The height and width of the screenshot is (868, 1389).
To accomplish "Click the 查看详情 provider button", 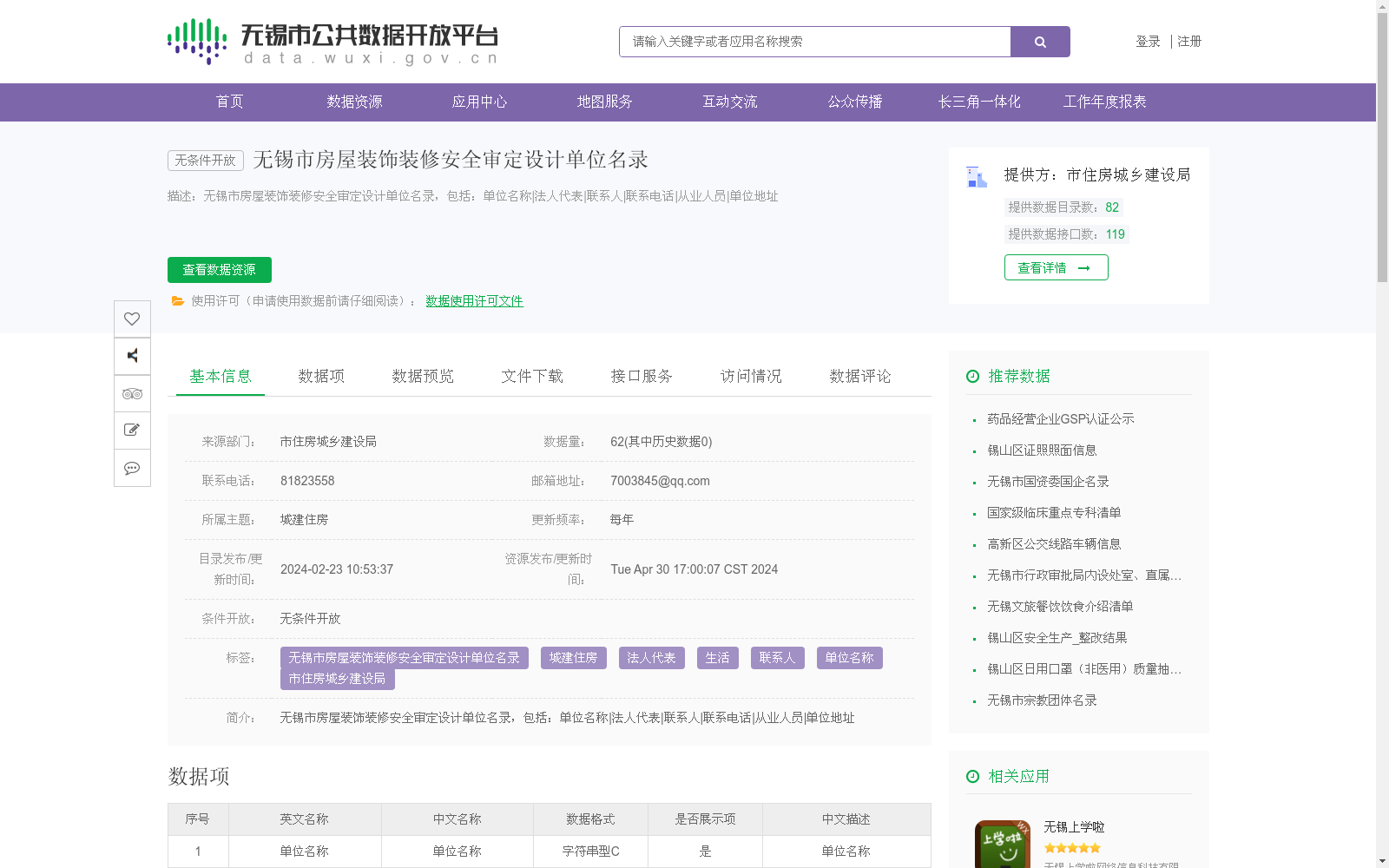I will [1056, 267].
